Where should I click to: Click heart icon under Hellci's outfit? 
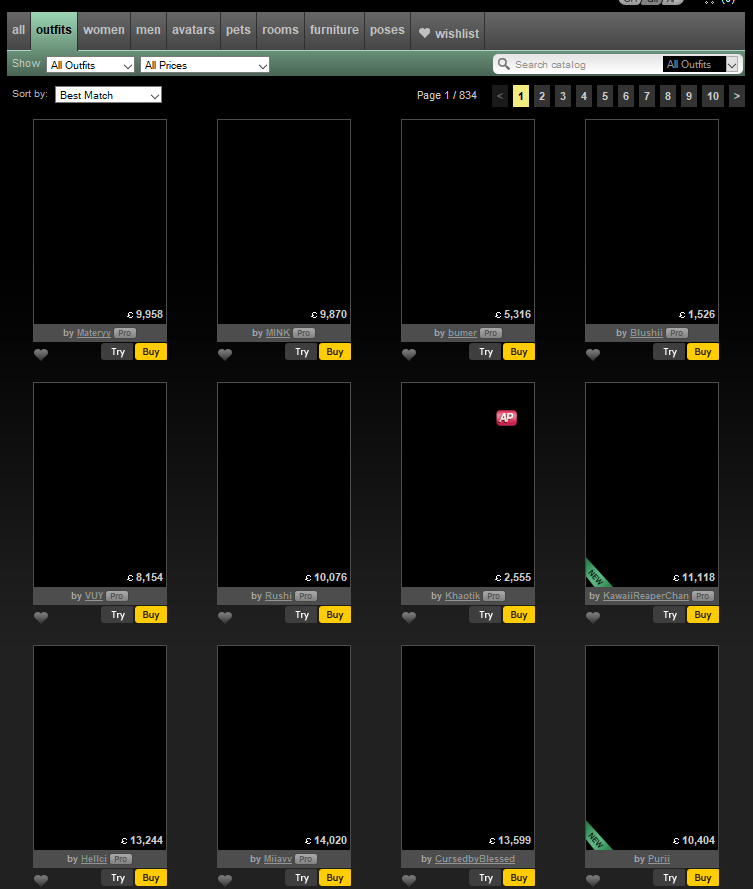41,880
